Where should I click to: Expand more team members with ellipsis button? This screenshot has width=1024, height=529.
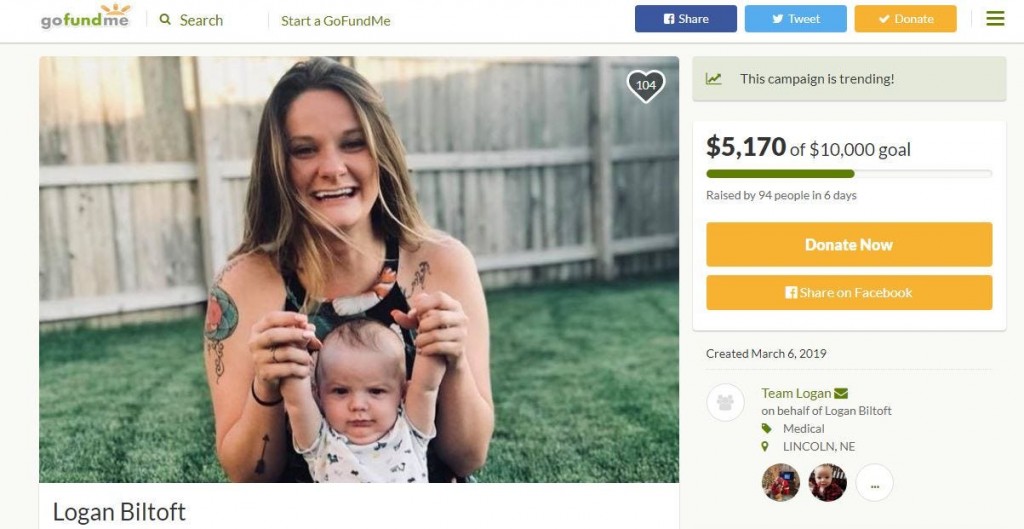pyautogui.click(x=874, y=483)
